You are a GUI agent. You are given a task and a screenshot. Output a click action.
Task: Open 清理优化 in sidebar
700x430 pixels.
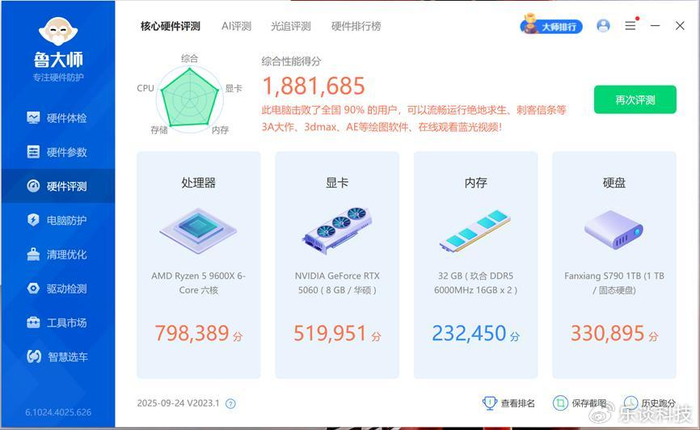[57, 254]
